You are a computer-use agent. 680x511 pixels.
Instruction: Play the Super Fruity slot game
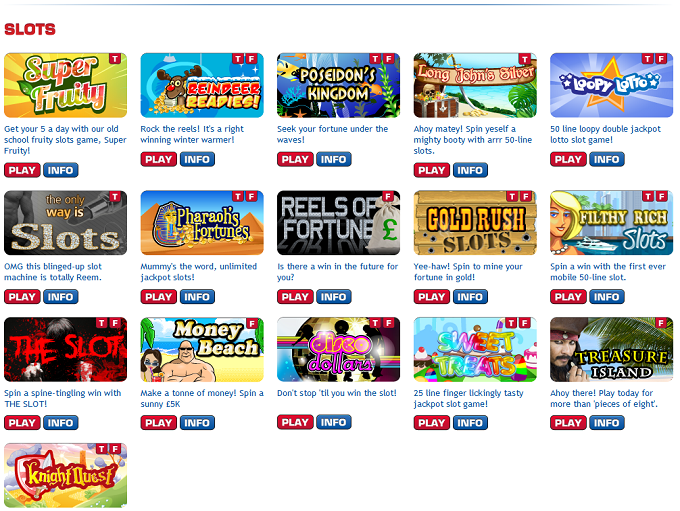(x=22, y=170)
